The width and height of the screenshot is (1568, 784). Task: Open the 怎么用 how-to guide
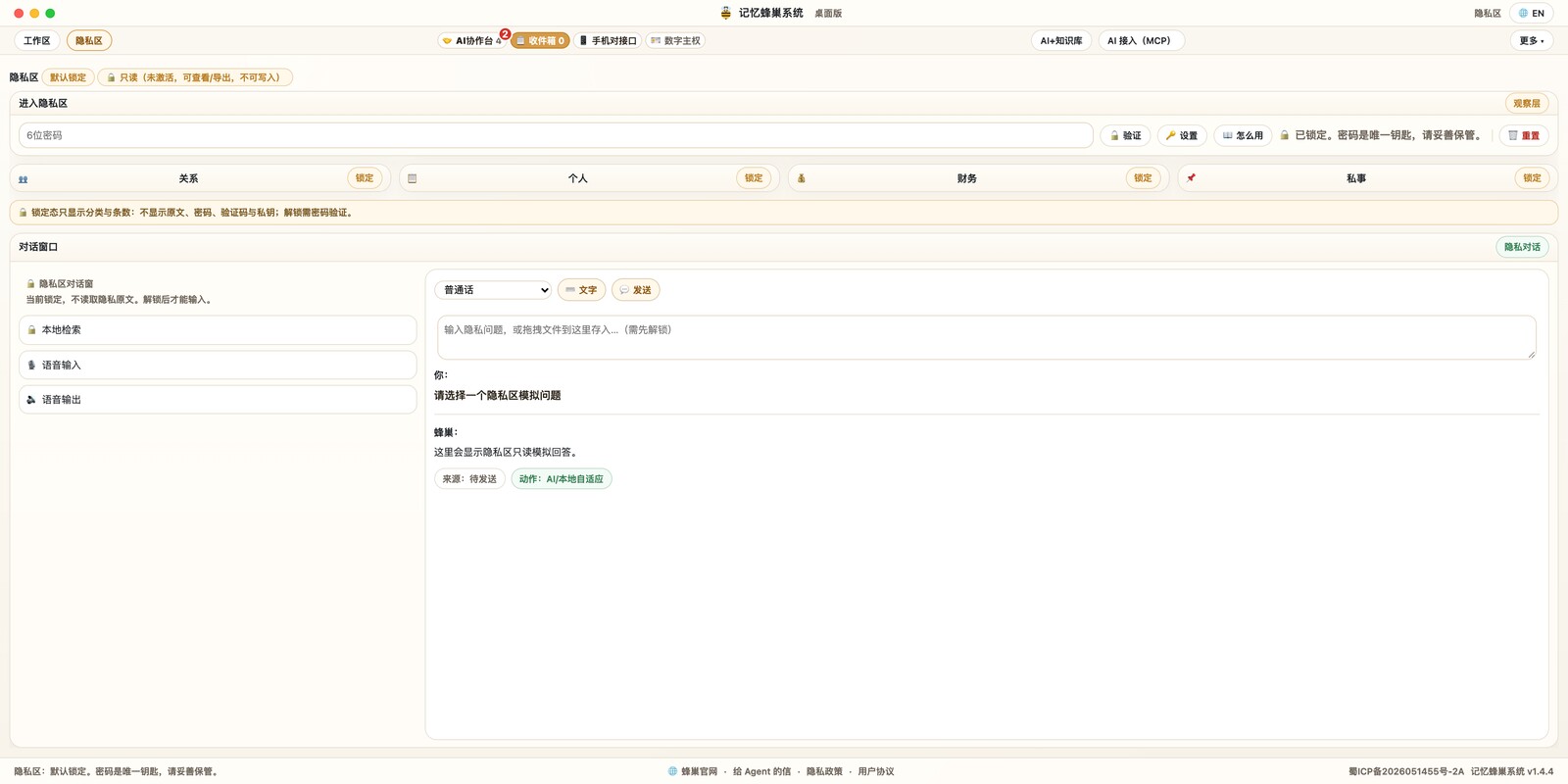(x=1243, y=135)
